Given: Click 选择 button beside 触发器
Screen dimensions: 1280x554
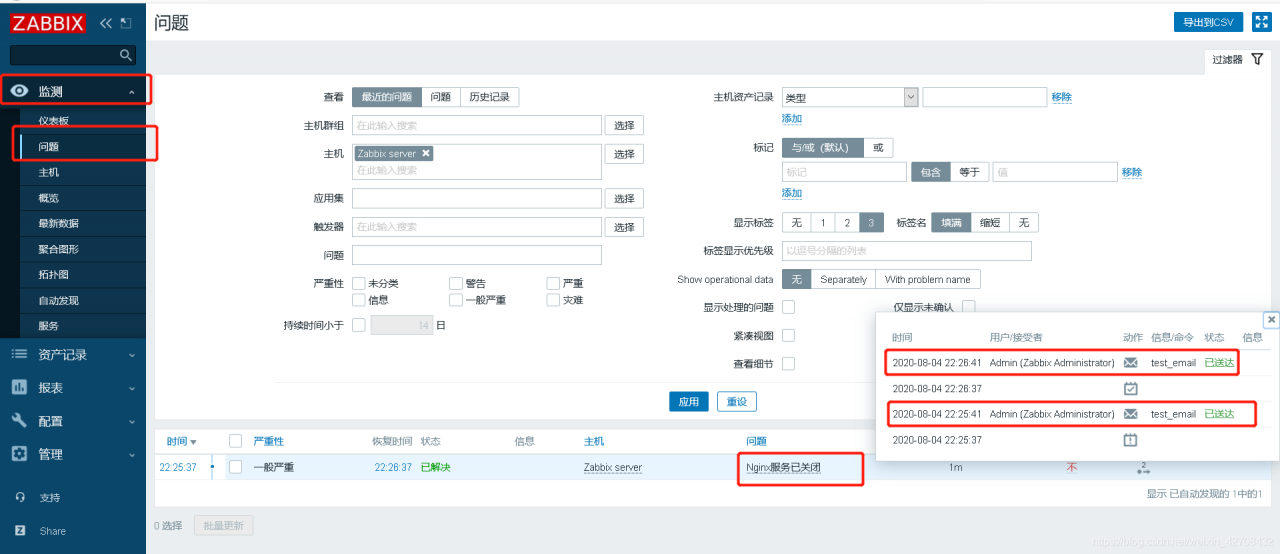Looking at the screenshot, I should (x=624, y=227).
